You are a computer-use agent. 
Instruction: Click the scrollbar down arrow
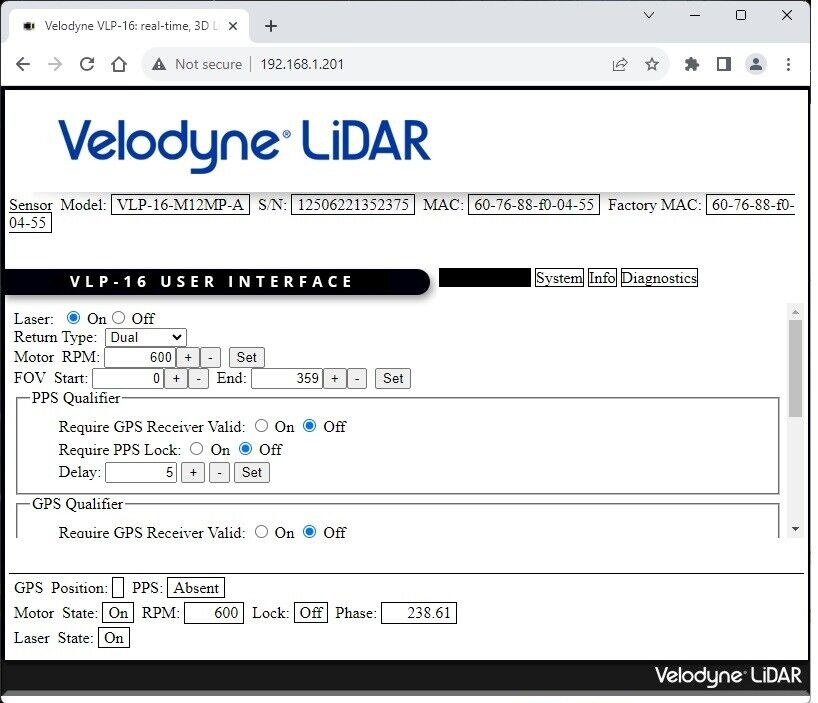[795, 529]
